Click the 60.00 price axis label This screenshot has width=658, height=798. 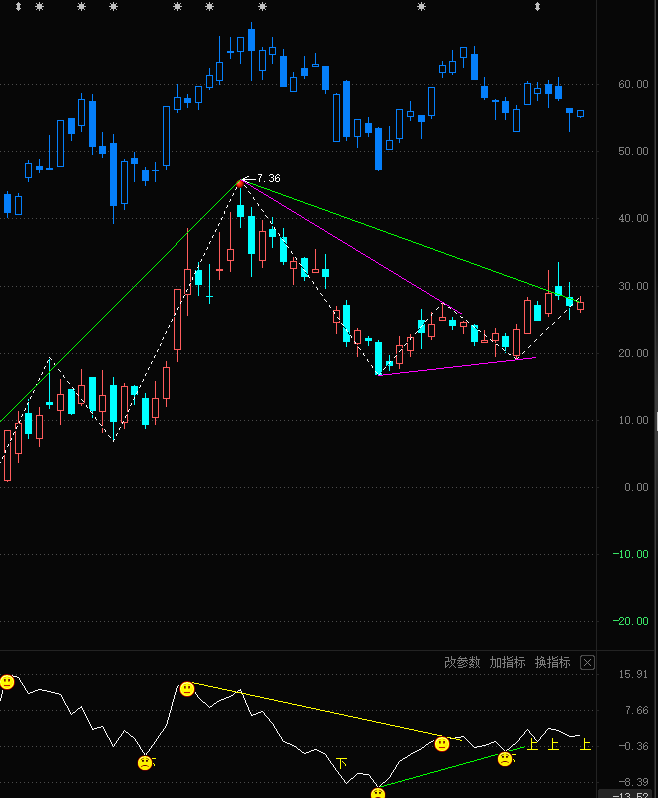(x=633, y=84)
